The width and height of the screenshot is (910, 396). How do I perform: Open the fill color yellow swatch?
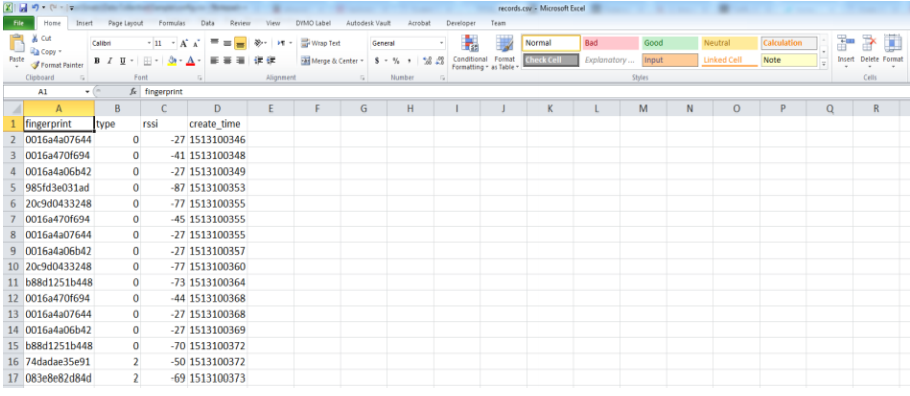click(x=171, y=61)
